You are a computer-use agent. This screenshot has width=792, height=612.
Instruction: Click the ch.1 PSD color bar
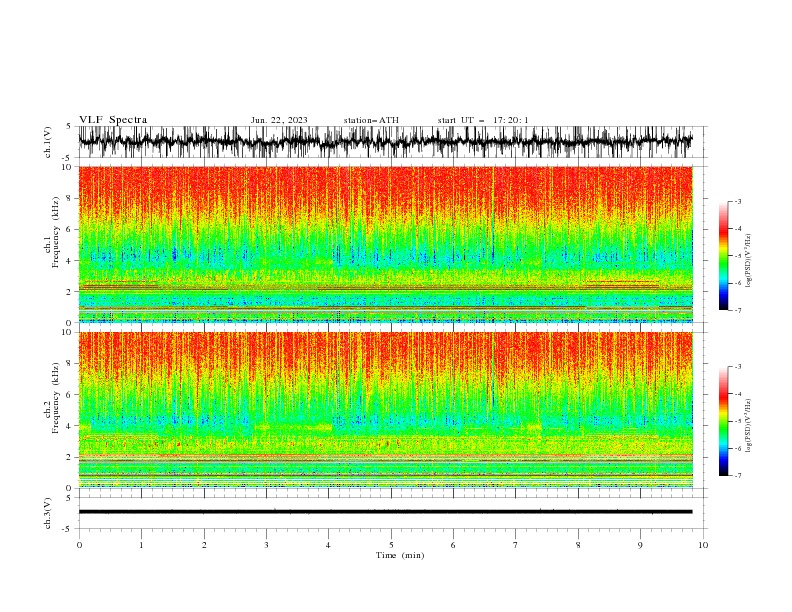click(x=723, y=255)
